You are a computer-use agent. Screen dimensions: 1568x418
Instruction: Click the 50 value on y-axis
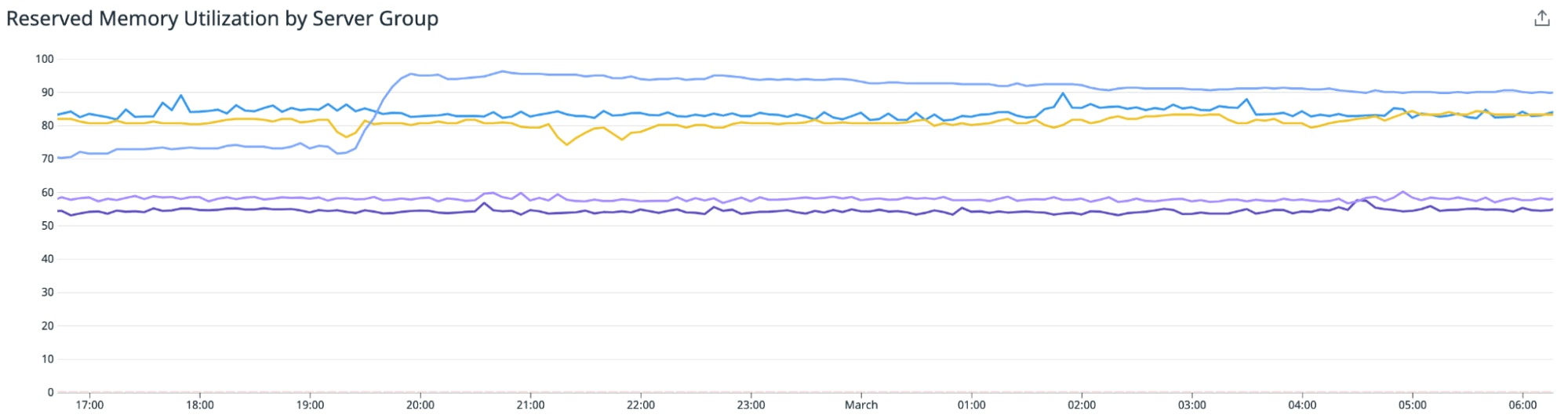click(48, 226)
